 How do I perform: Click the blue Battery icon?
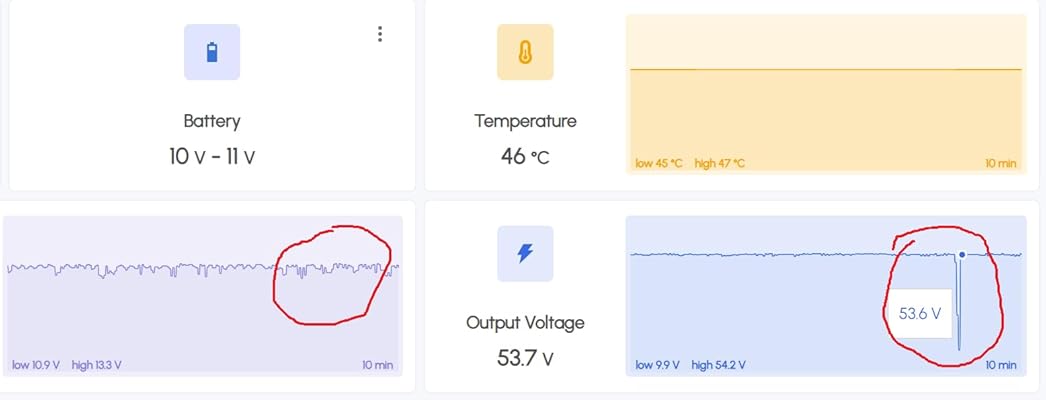(211, 52)
